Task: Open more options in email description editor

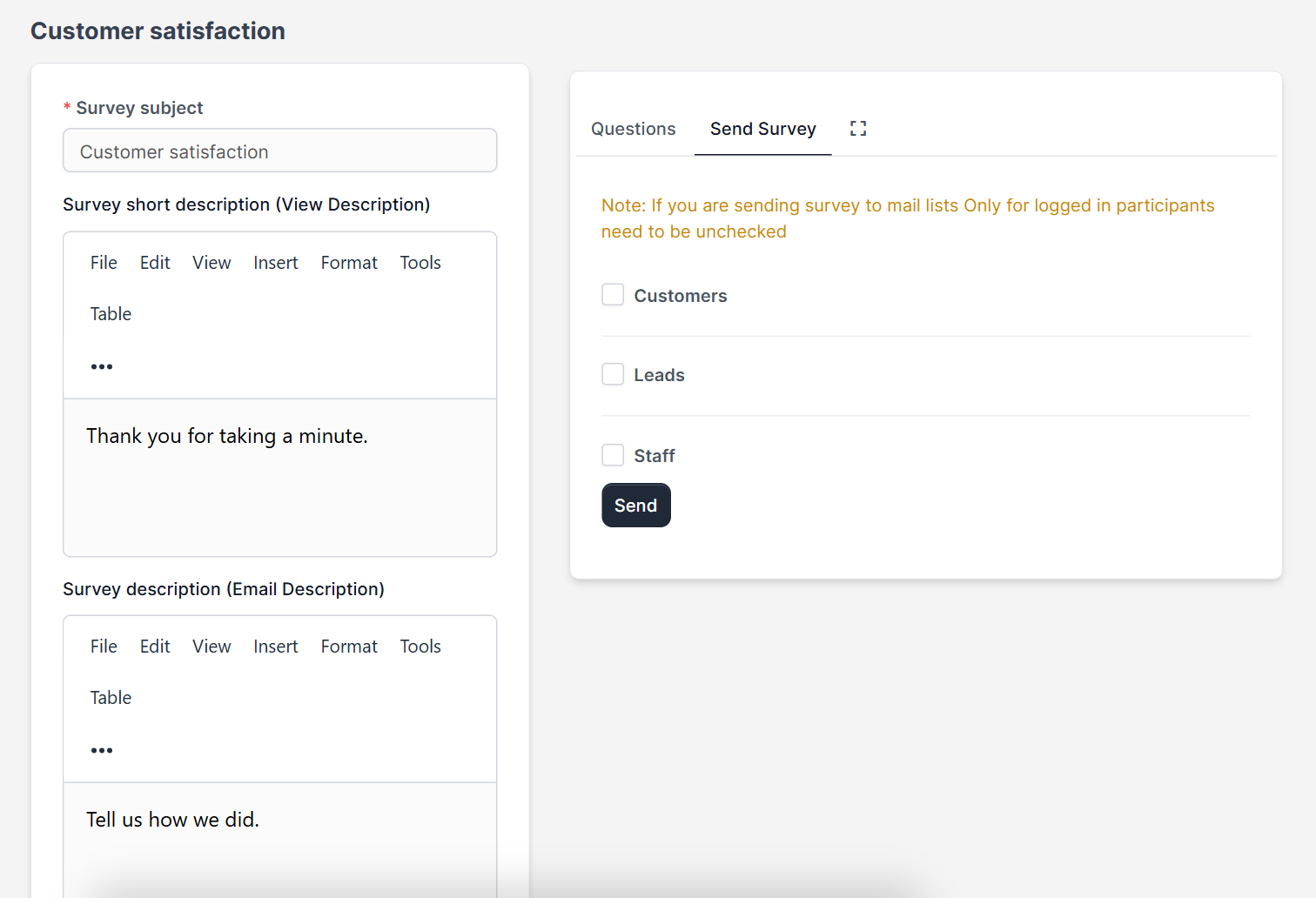Action: tap(102, 750)
